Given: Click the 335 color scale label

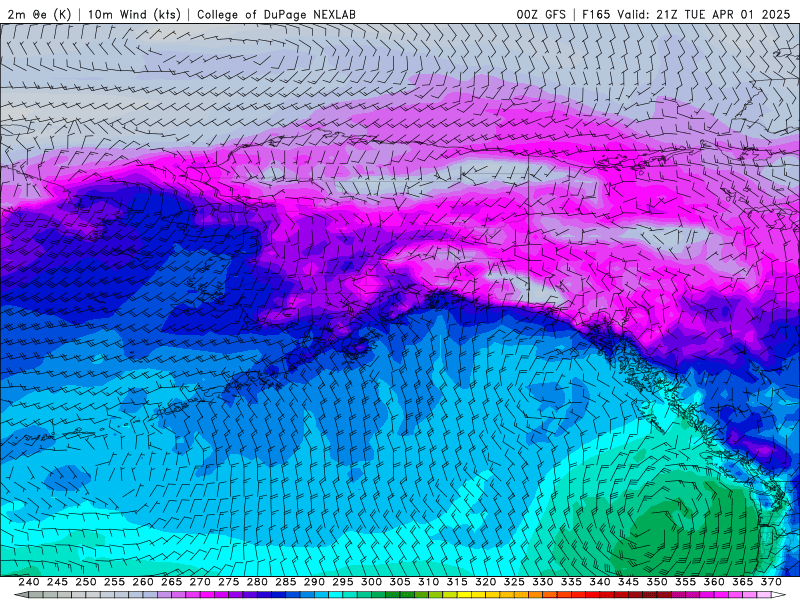Looking at the screenshot, I should click(571, 582).
